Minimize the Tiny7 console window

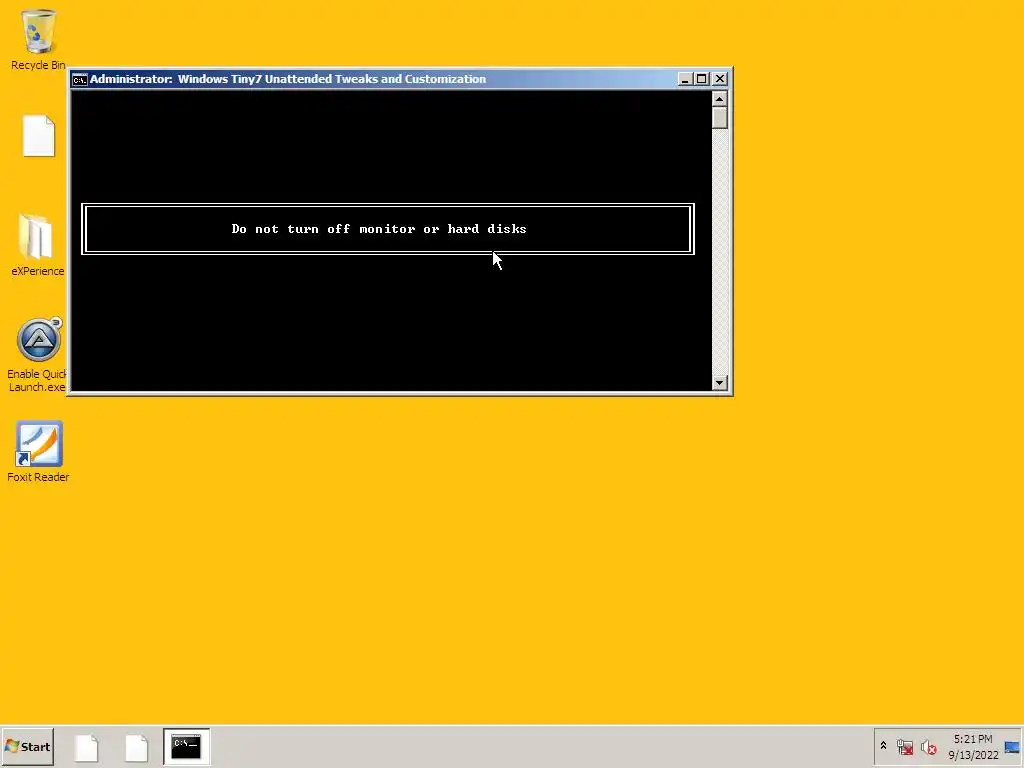684,79
